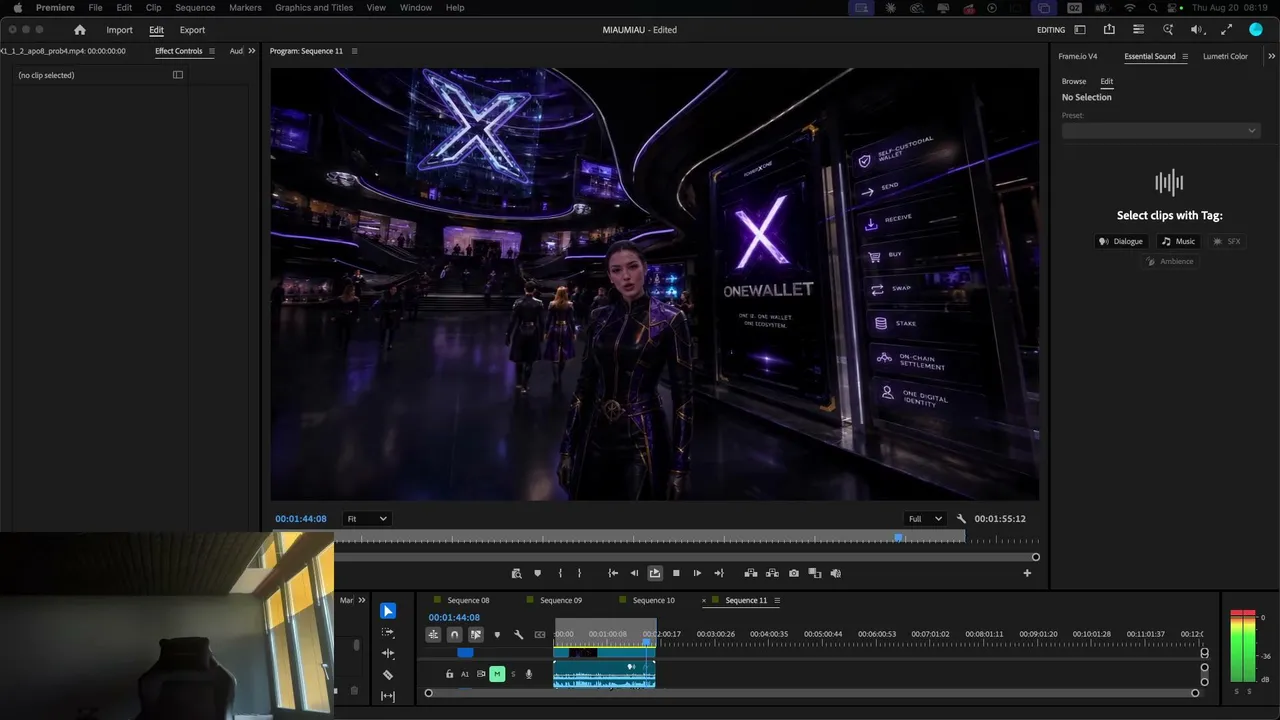The width and height of the screenshot is (1280, 720).
Task: Enter full screen video output
Action: click(x=1227, y=30)
